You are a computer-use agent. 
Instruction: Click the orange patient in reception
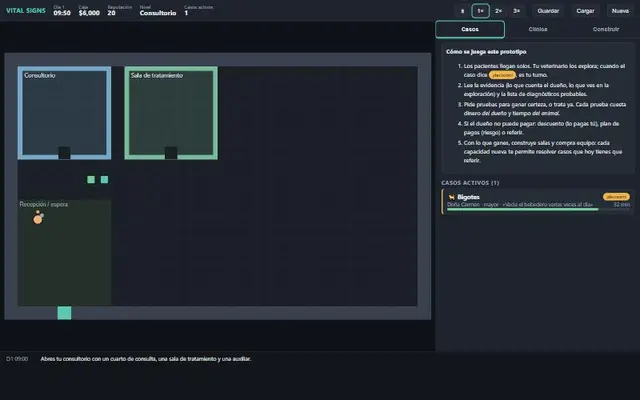[x=38, y=218]
